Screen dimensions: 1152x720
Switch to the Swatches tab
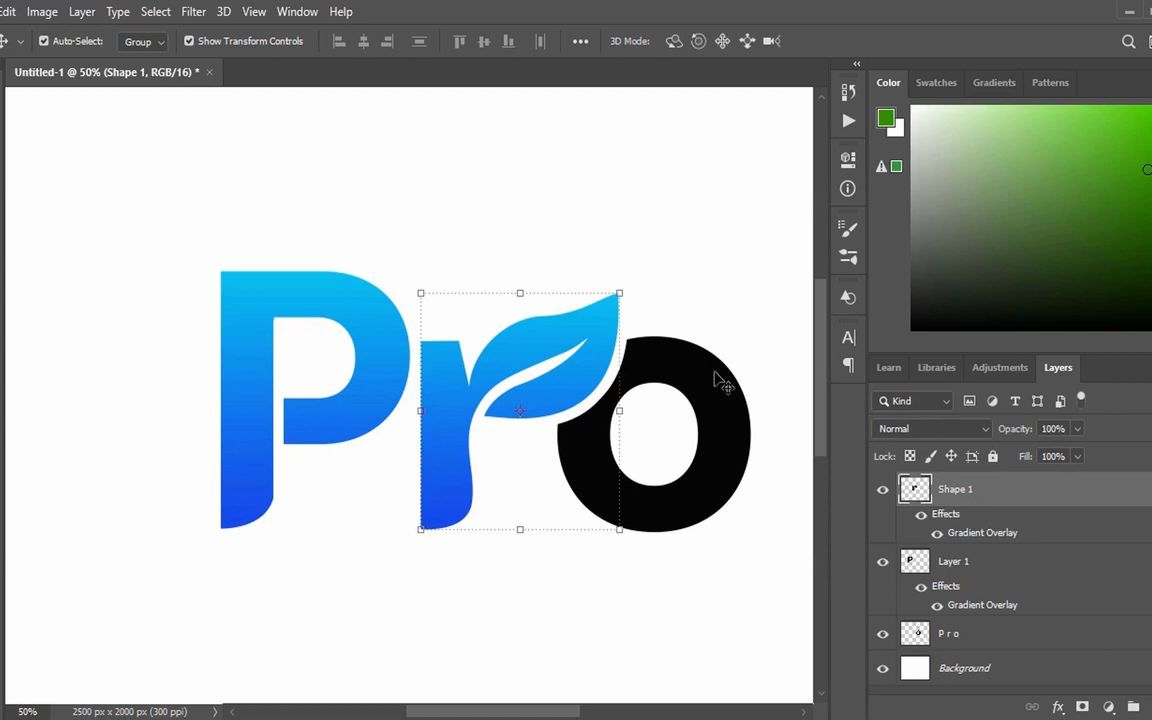click(x=936, y=82)
